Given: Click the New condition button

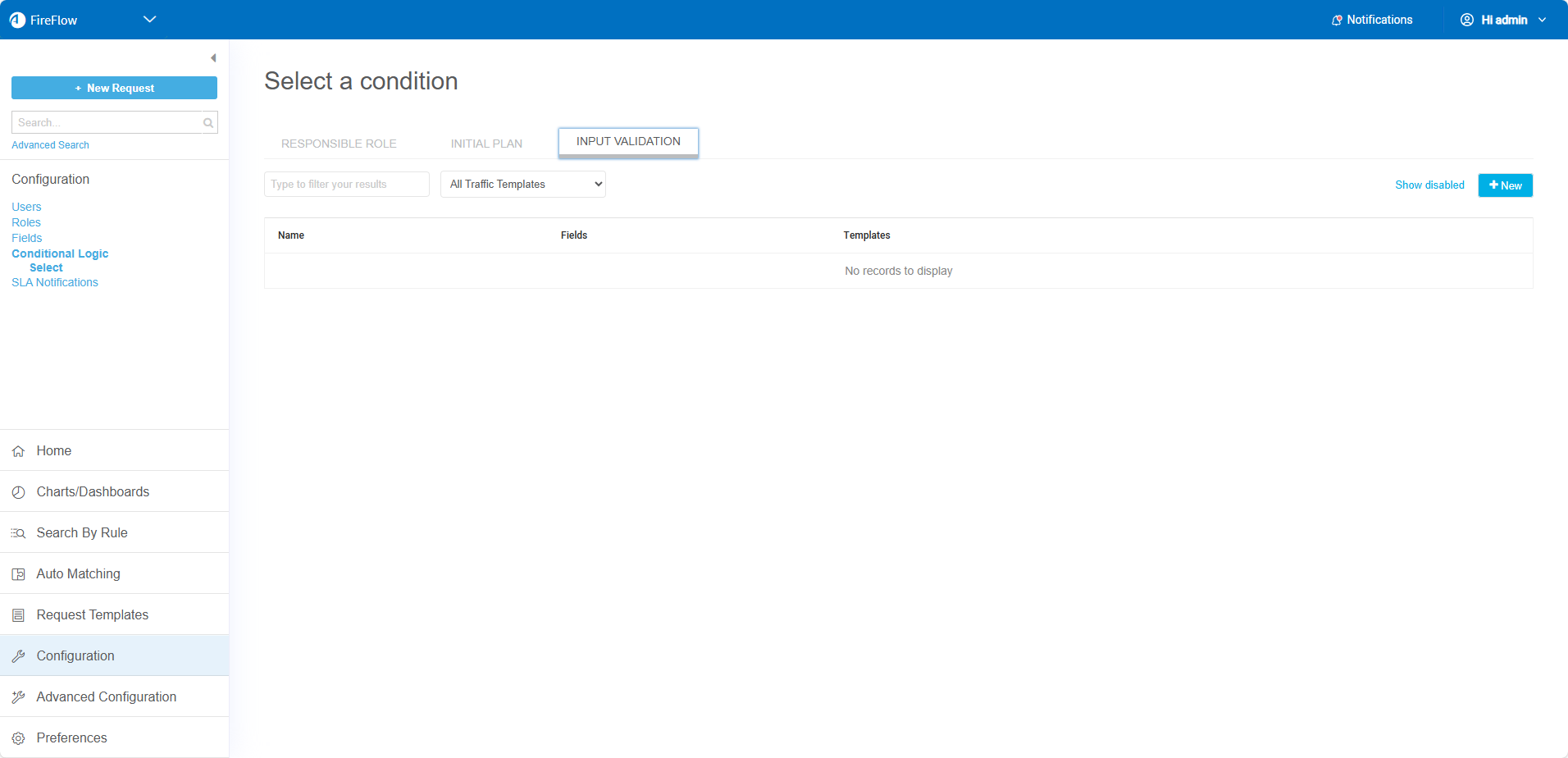Looking at the screenshot, I should pos(1505,185).
